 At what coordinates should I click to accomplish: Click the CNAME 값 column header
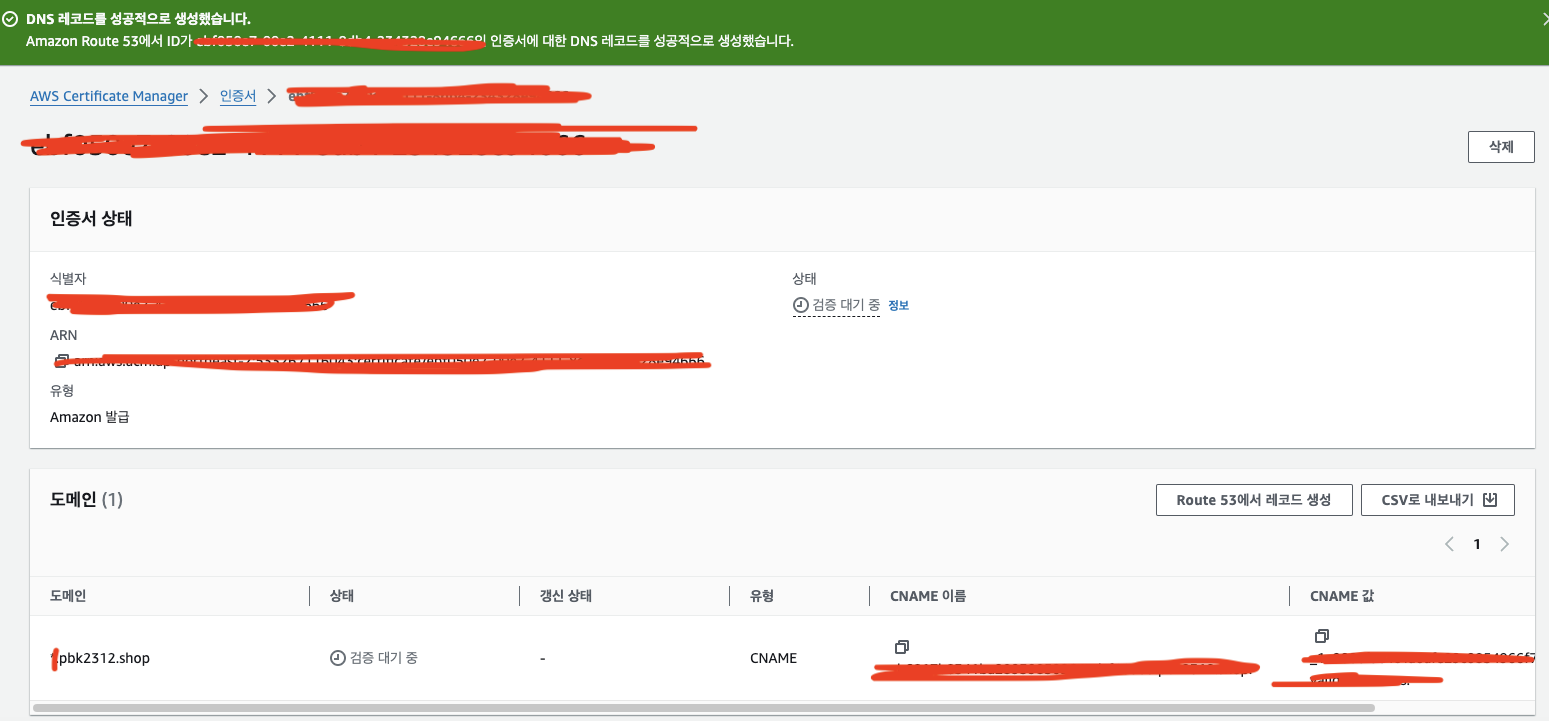(1343, 596)
